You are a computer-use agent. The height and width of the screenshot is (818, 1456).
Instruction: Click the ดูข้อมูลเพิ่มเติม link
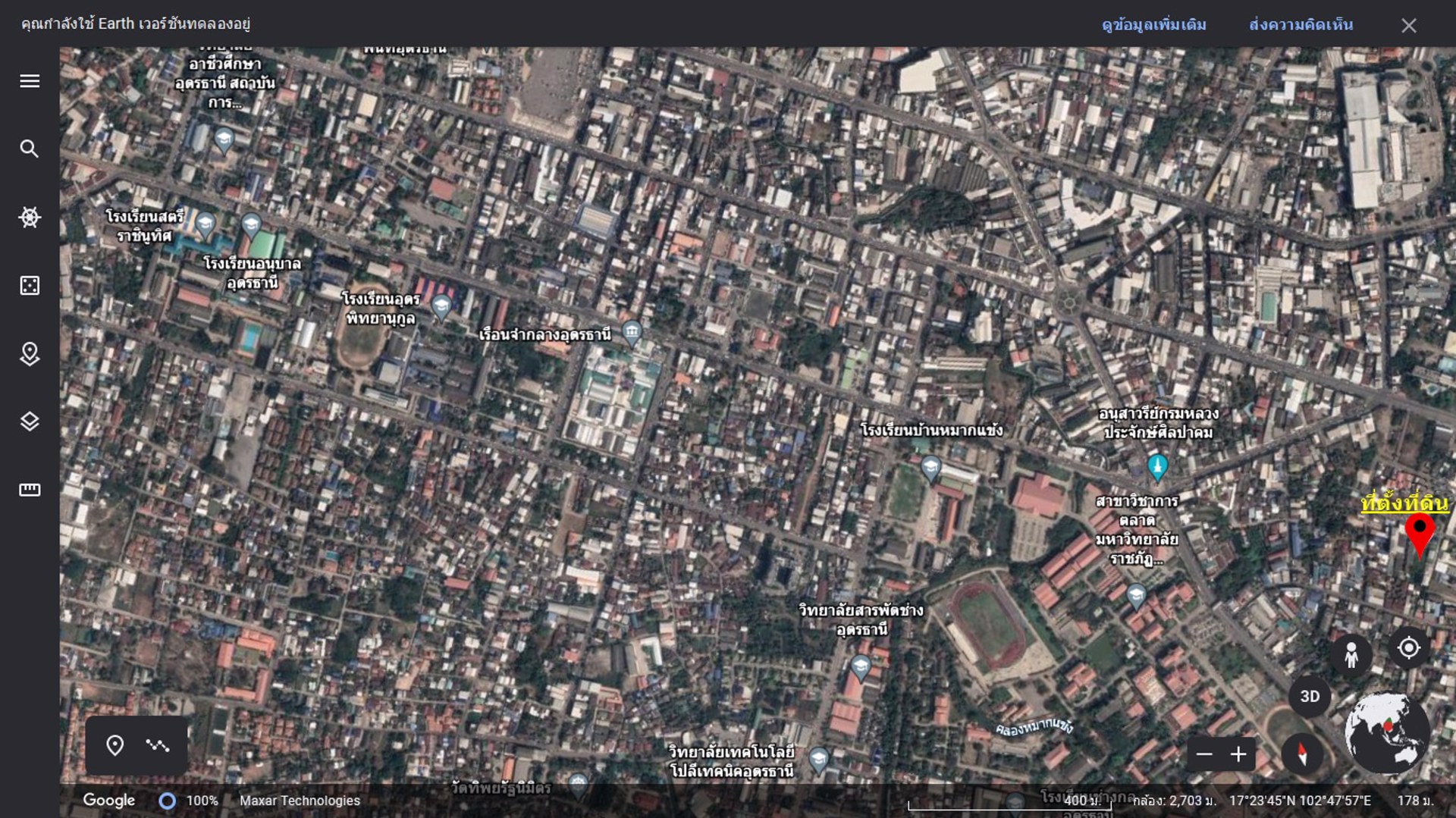tap(1152, 24)
